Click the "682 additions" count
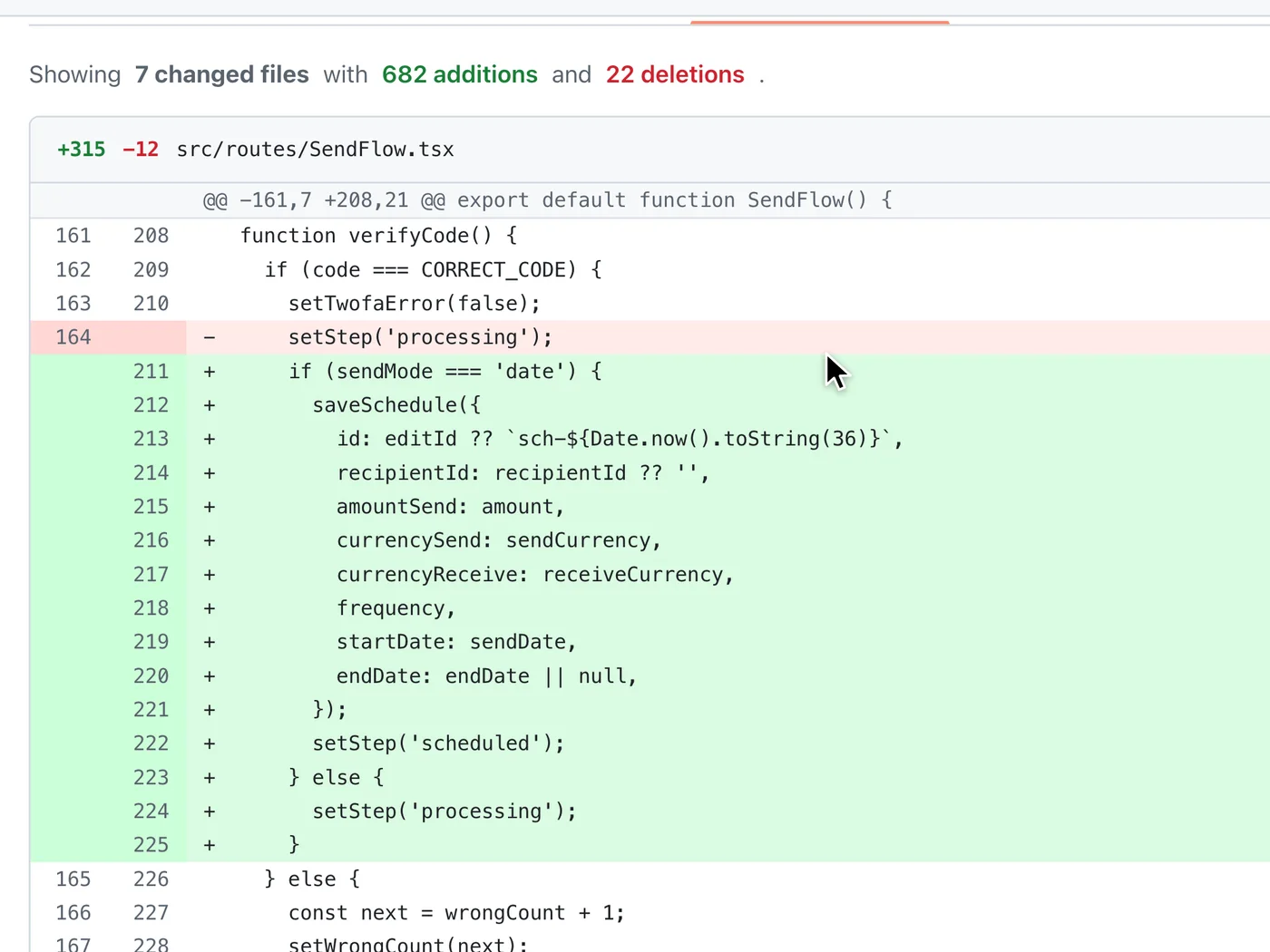The image size is (1270, 952). click(x=460, y=74)
